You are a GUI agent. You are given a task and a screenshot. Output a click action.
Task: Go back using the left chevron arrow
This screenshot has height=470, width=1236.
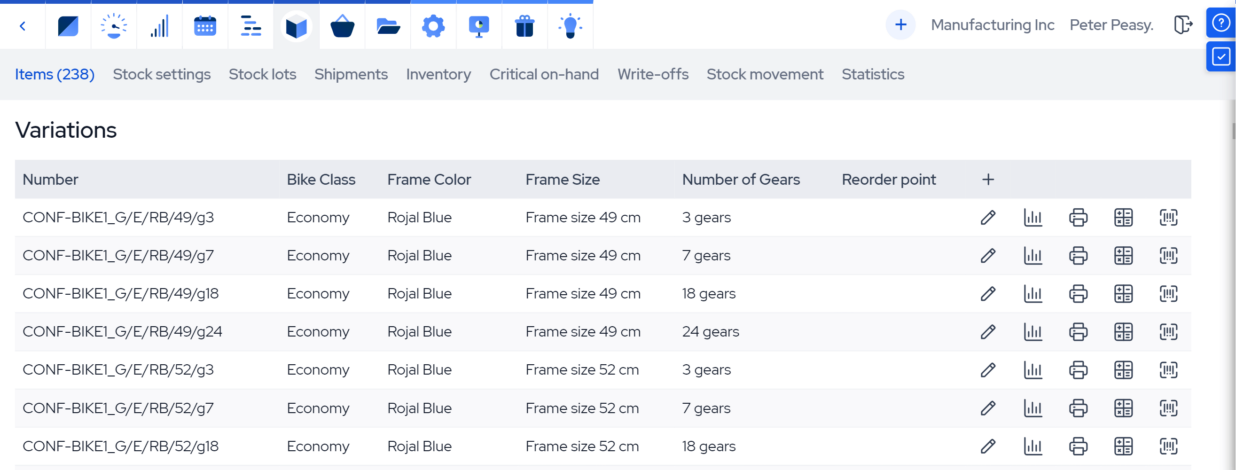23,26
